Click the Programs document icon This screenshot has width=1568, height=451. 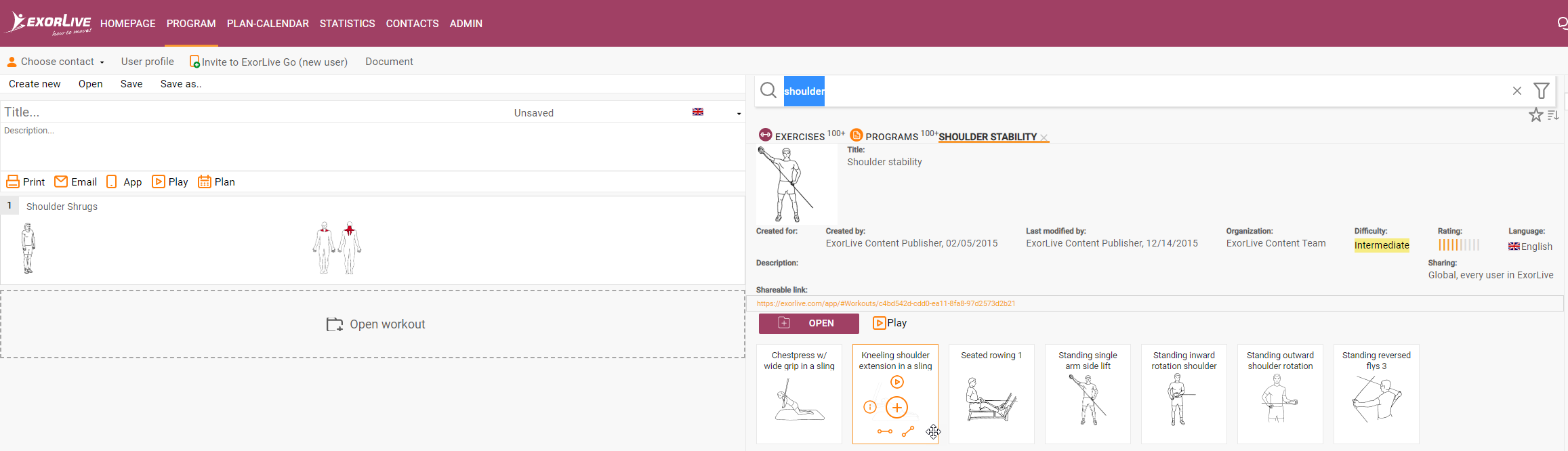tap(857, 134)
